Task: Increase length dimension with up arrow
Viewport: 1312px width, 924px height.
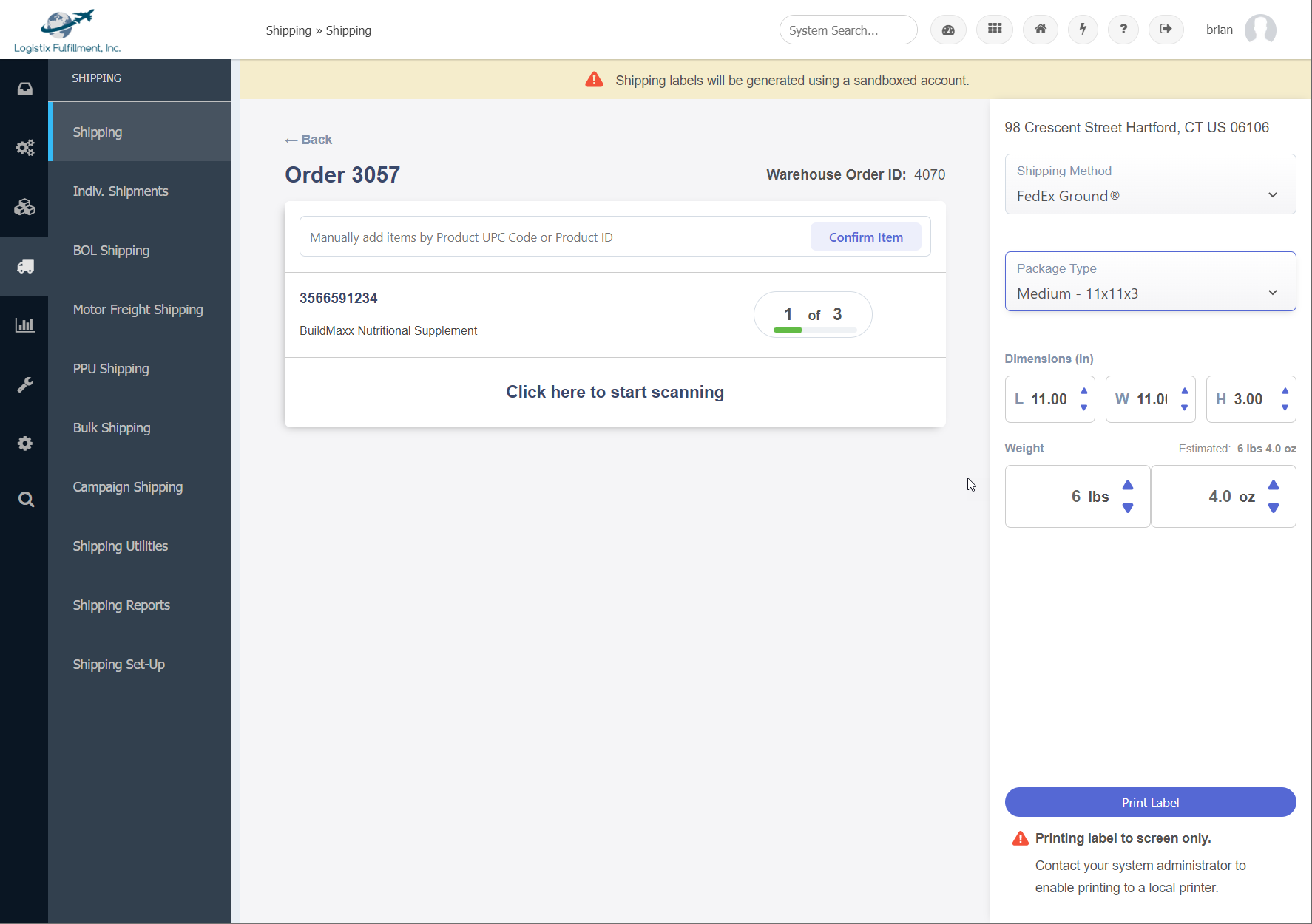Action: coord(1084,391)
